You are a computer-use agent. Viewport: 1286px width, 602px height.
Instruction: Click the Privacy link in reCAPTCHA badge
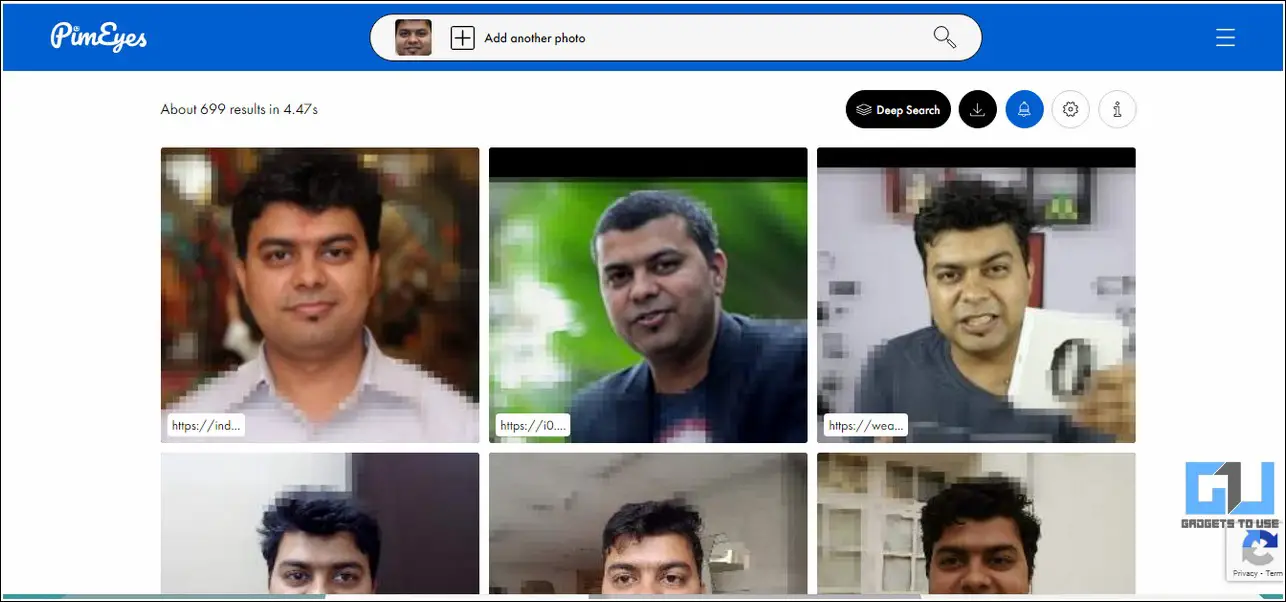point(1244,573)
